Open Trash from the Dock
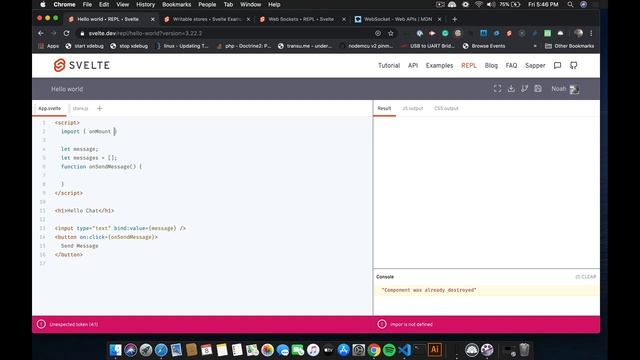This screenshot has height=360, width=640. (524, 350)
